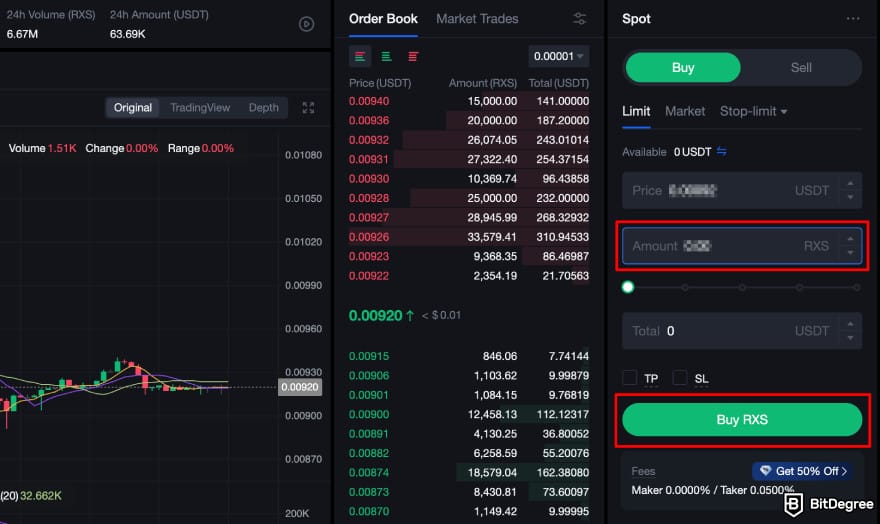This screenshot has width=880, height=524.
Task: Show both buy and sell orders view icon
Action: (360, 56)
